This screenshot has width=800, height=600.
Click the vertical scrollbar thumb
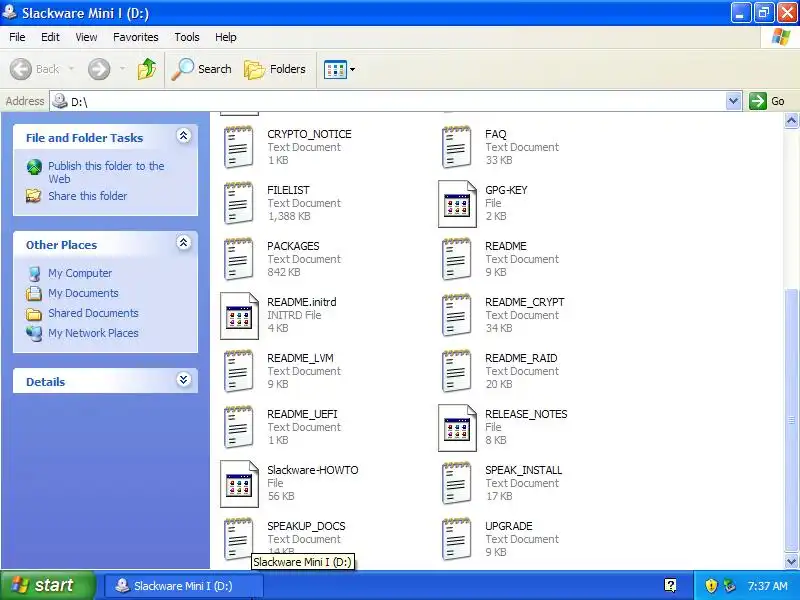coord(791,419)
